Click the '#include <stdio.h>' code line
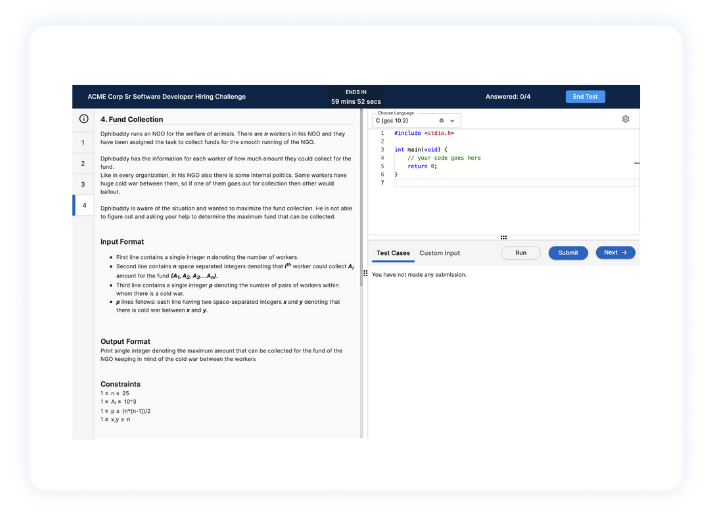The width and height of the screenshot is (712, 513). (x=424, y=133)
